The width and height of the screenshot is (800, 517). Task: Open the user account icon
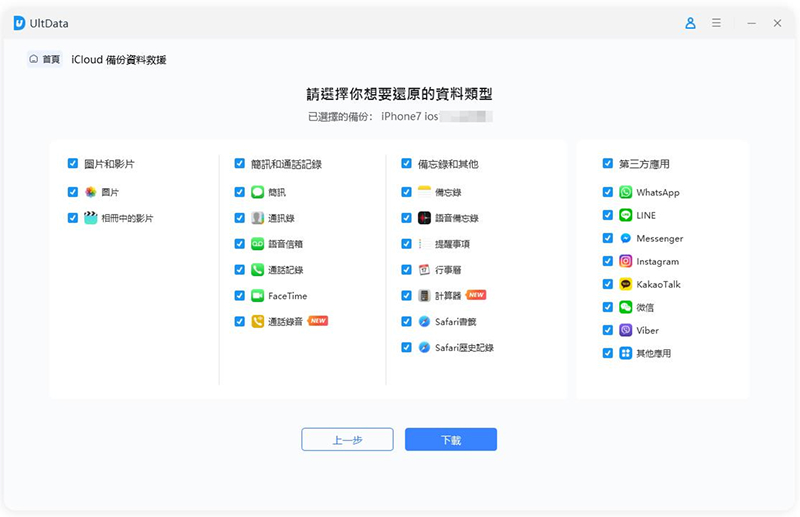[x=690, y=23]
